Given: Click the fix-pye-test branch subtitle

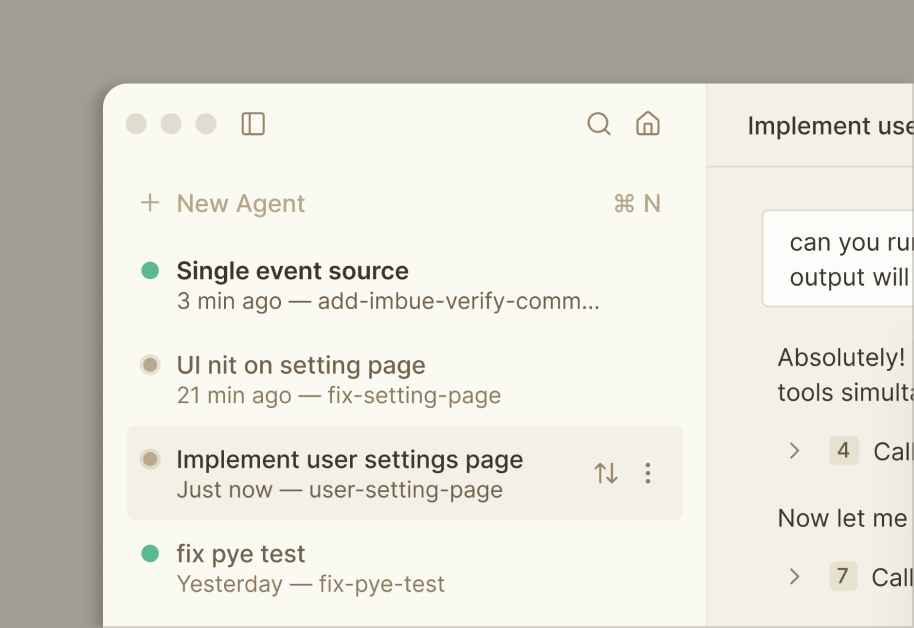Looking at the screenshot, I should click(382, 584).
